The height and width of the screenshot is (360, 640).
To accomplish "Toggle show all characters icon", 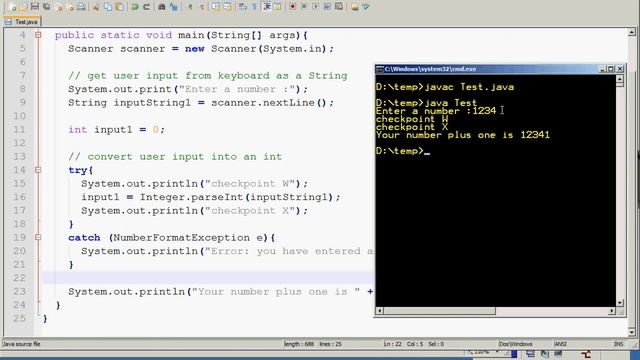I will pyautogui.click(x=254, y=7).
